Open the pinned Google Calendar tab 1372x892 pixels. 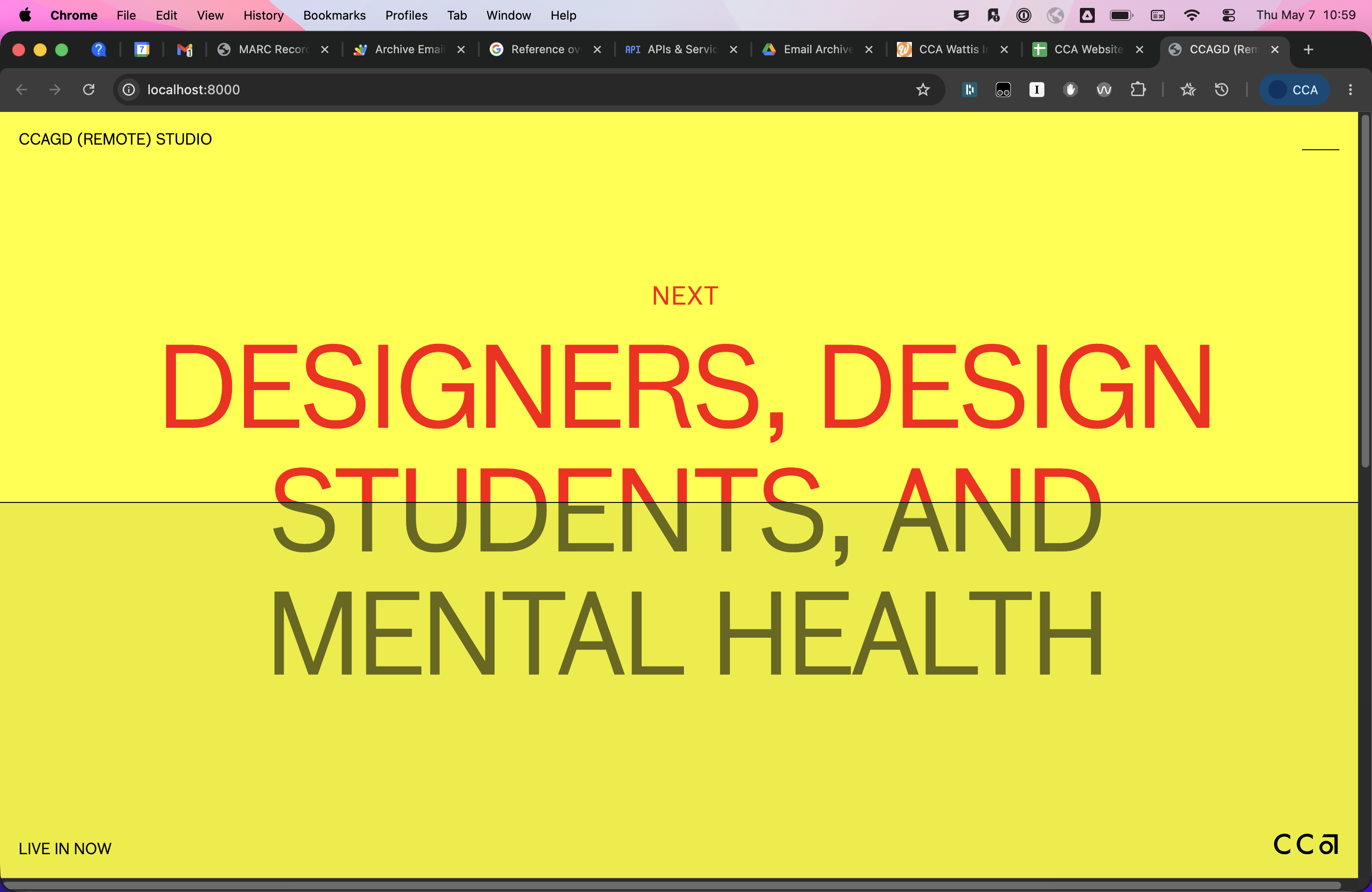(x=142, y=49)
